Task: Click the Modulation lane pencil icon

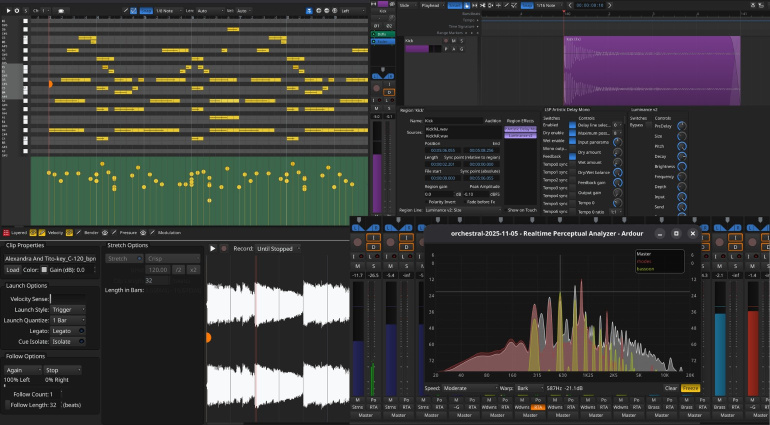Action: 150,232
